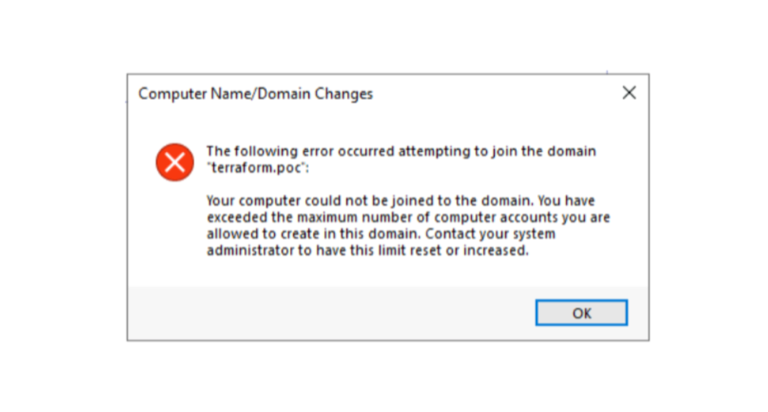Image resolution: width=768 pixels, height=412 pixels.
Task: Click the gray footer area left of OK
Action: tap(330, 313)
